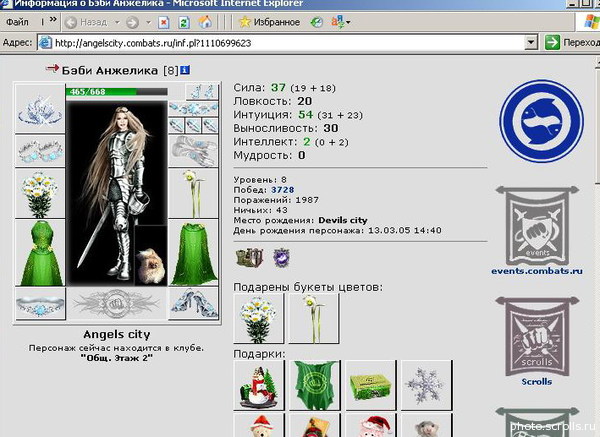Click the crystal belt item slot
The width and height of the screenshot is (600, 437).
click(40, 304)
